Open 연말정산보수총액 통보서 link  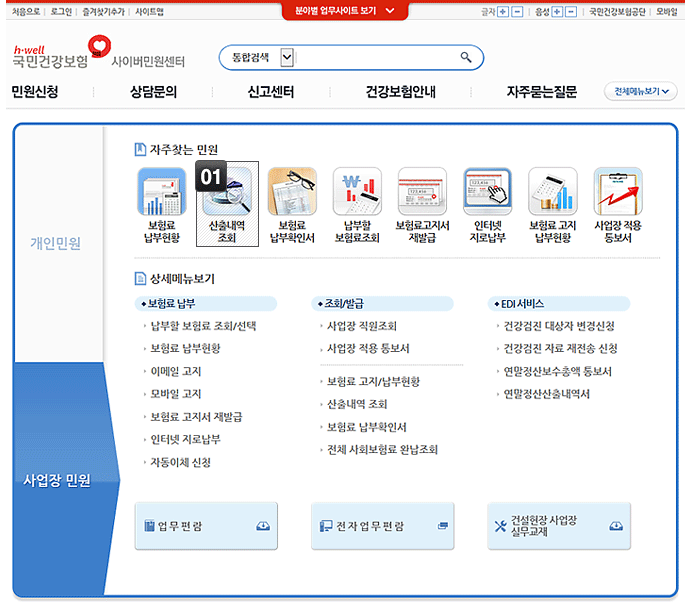tap(558, 371)
